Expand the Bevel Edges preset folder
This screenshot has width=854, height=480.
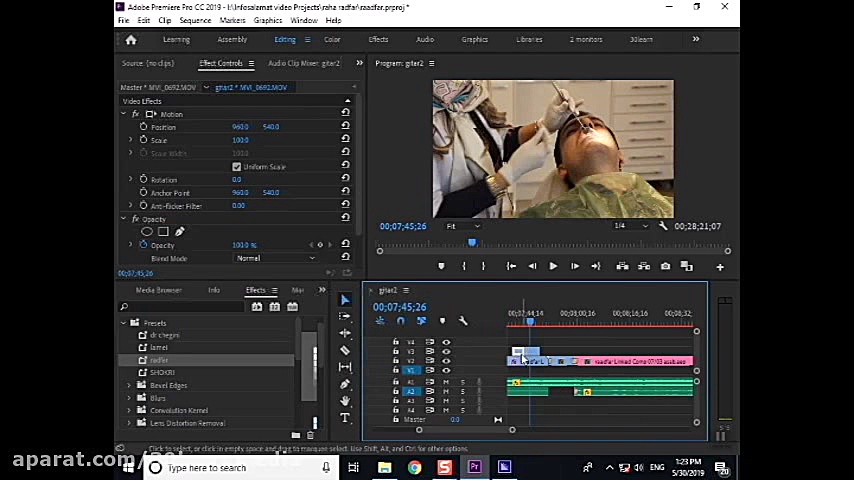point(129,385)
